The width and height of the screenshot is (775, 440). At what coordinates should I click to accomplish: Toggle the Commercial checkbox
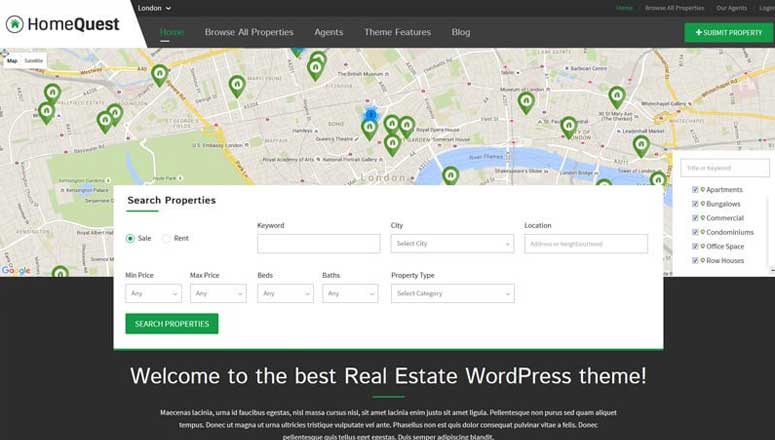(x=695, y=218)
